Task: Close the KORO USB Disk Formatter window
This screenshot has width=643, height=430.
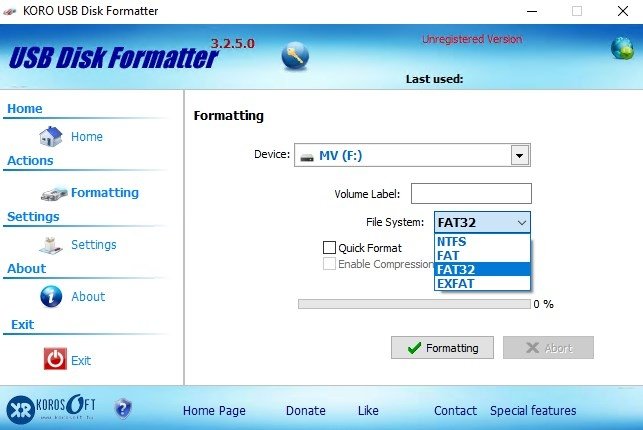Action: [622, 11]
